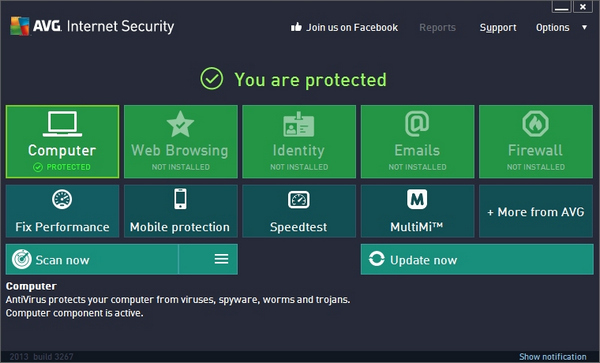Open the Options menu
Viewport: 600px width, 363px height.
point(553,28)
